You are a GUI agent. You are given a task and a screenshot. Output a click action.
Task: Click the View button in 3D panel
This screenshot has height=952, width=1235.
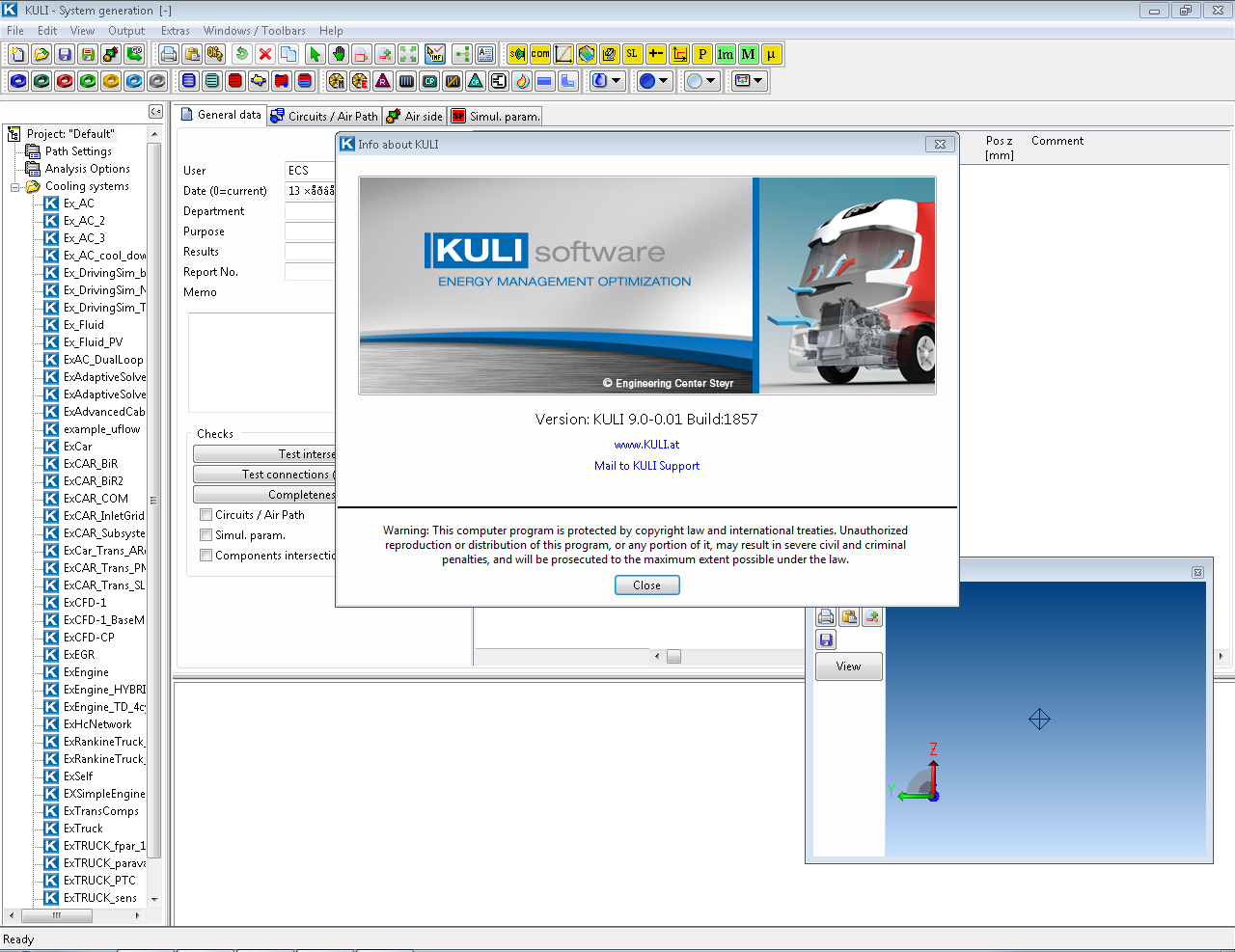(x=849, y=666)
